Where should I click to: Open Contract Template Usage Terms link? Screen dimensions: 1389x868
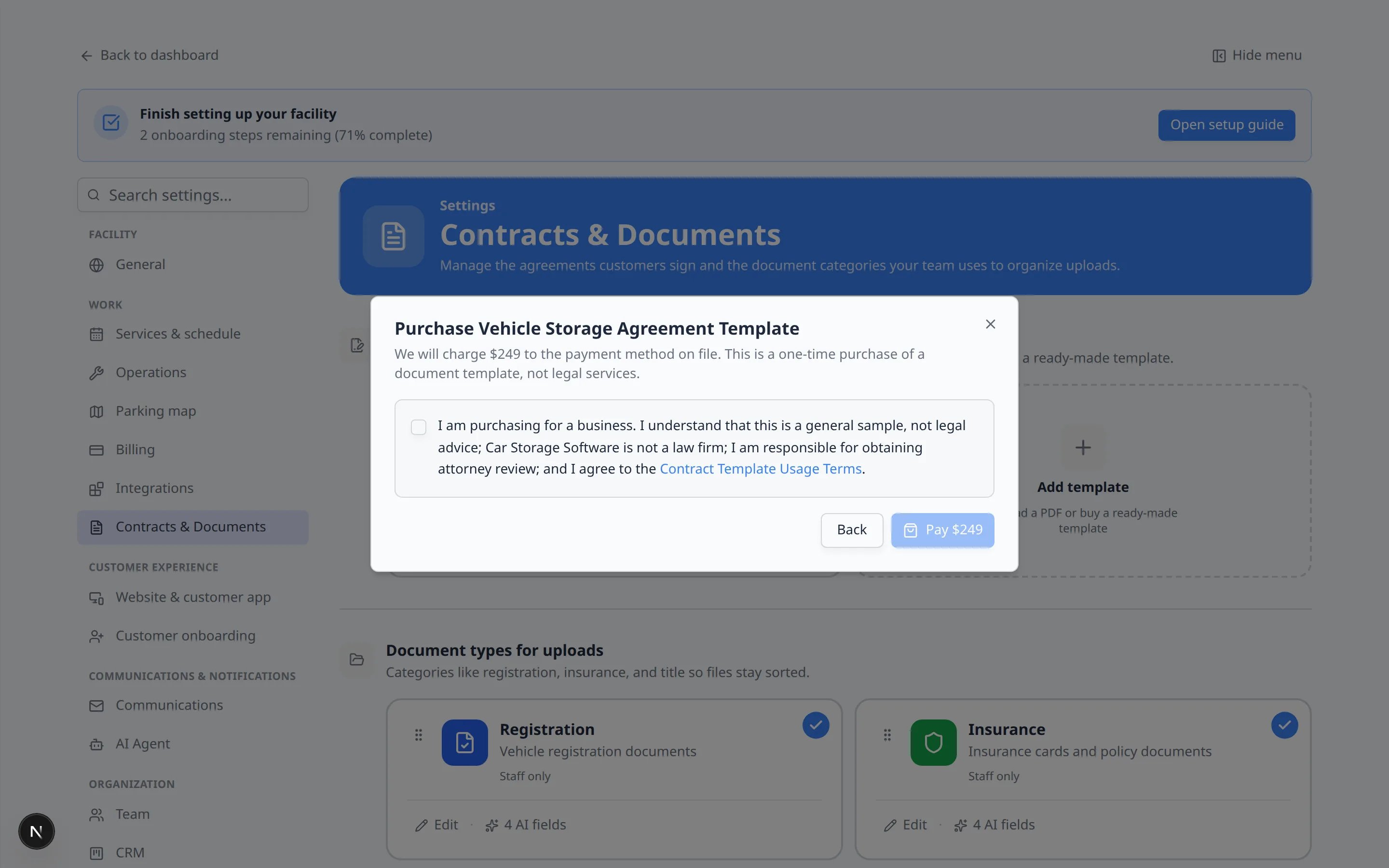[x=761, y=469]
